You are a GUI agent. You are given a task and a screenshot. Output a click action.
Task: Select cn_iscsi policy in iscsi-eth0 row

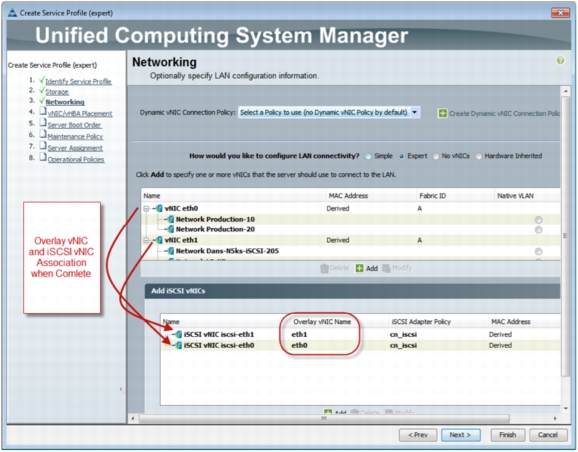tap(403, 346)
